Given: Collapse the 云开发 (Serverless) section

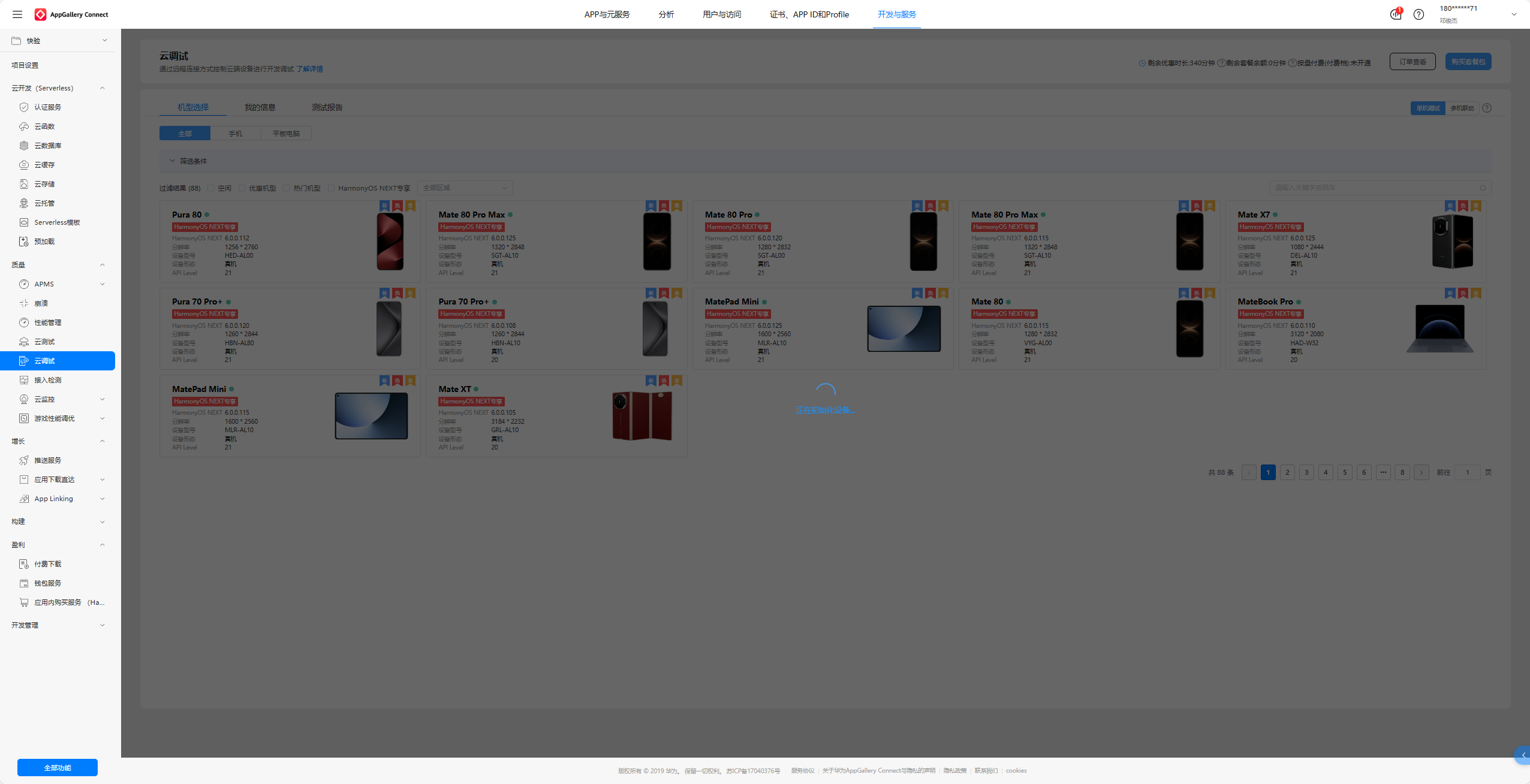Looking at the screenshot, I should [x=102, y=88].
